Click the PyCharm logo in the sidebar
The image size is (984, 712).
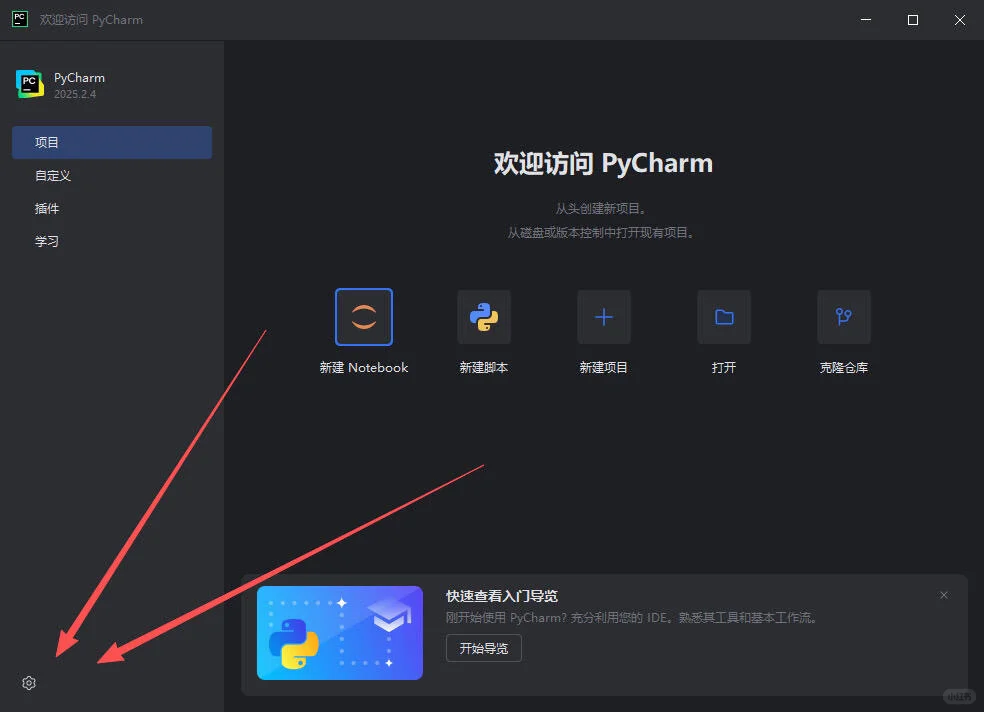30,84
